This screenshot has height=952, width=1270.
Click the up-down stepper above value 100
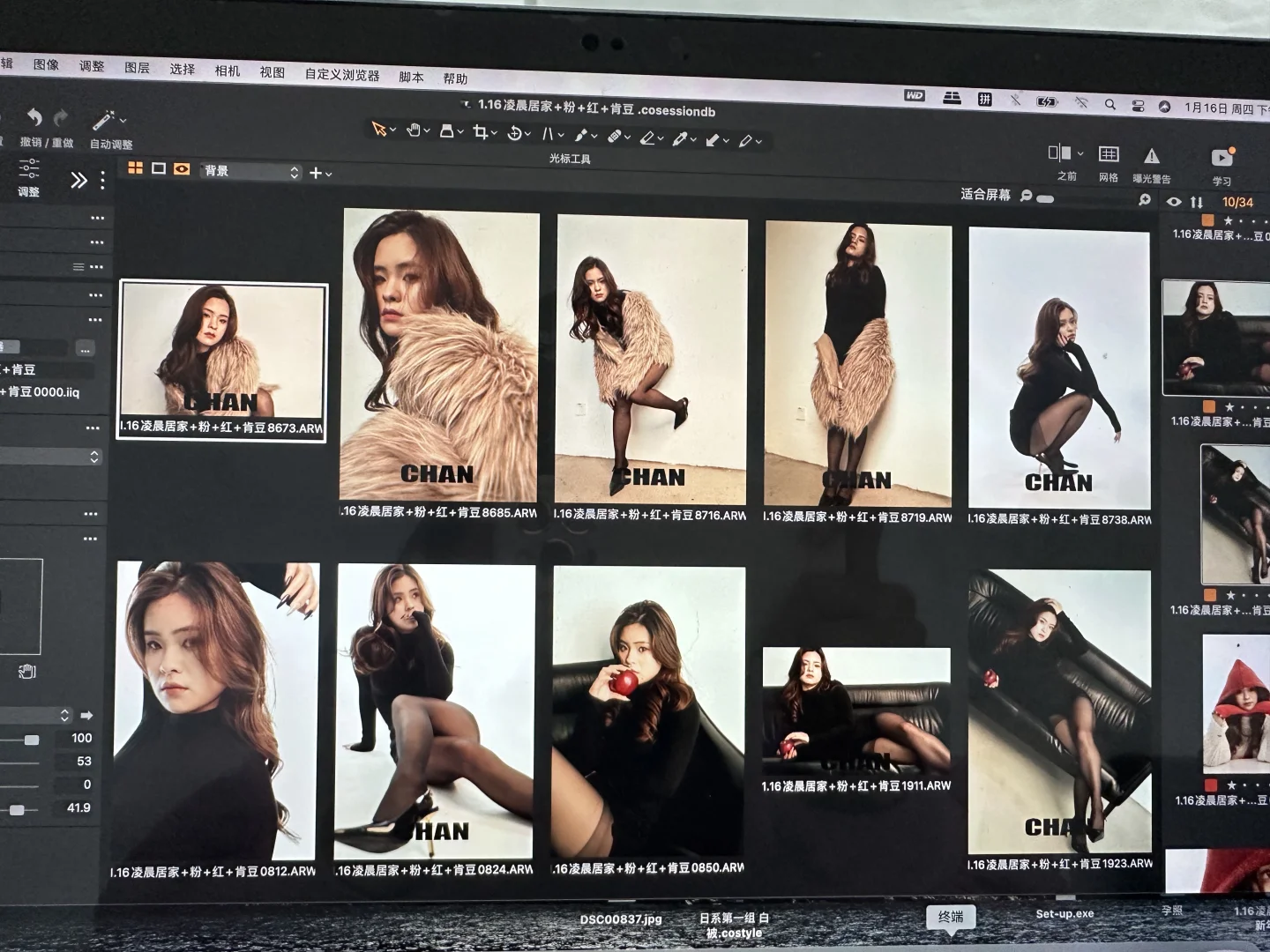[64, 715]
